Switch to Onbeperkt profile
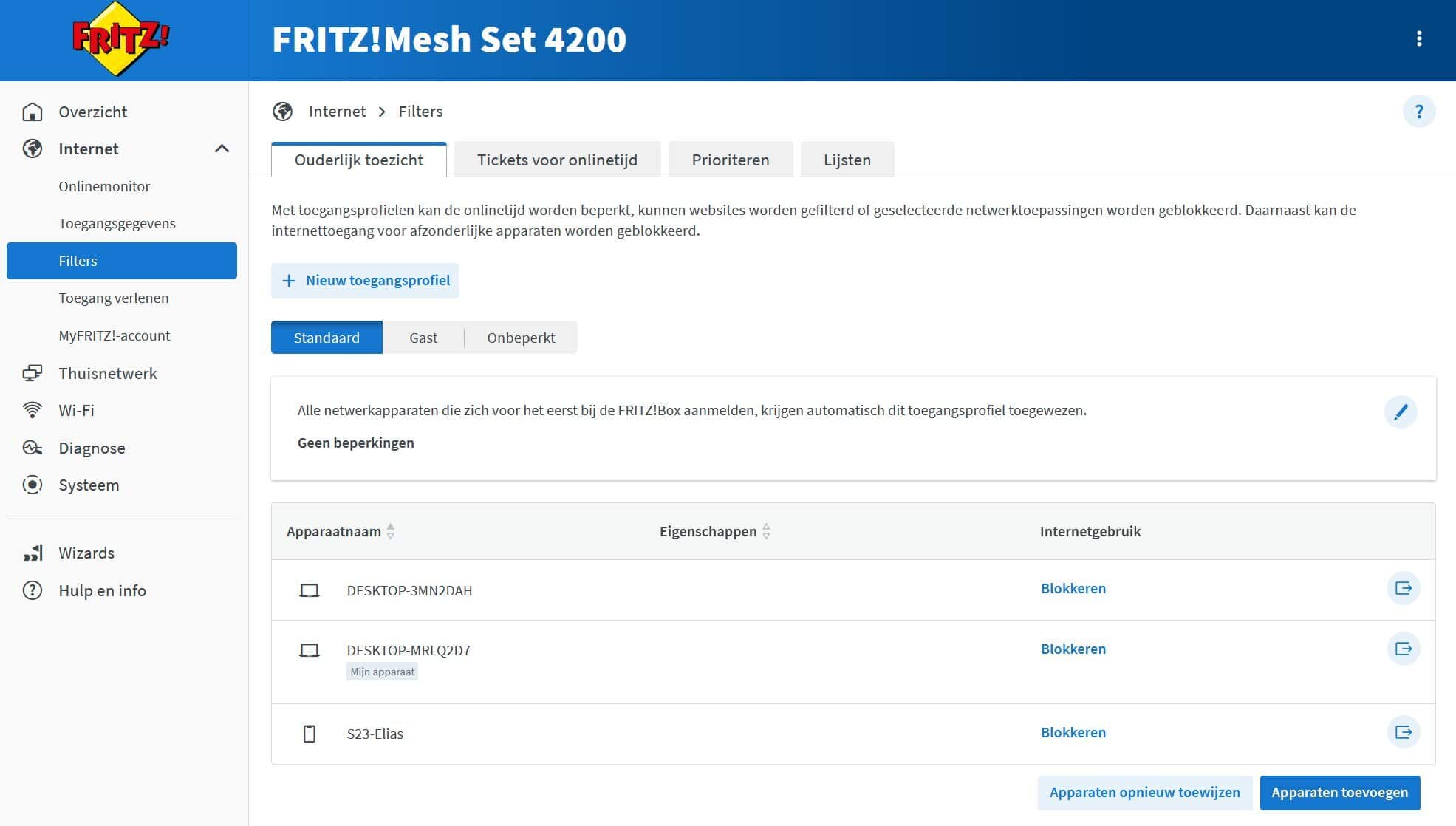The width and height of the screenshot is (1456, 826). point(521,338)
